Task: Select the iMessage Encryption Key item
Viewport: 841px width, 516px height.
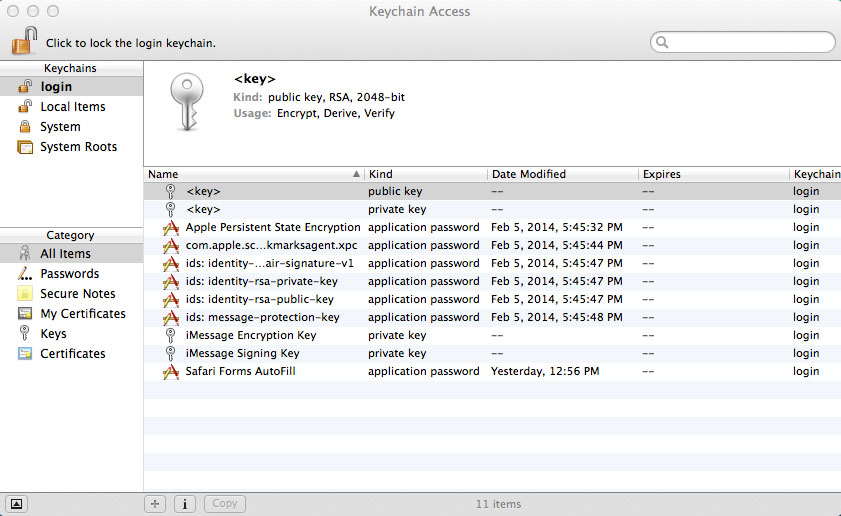Action: pos(492,335)
